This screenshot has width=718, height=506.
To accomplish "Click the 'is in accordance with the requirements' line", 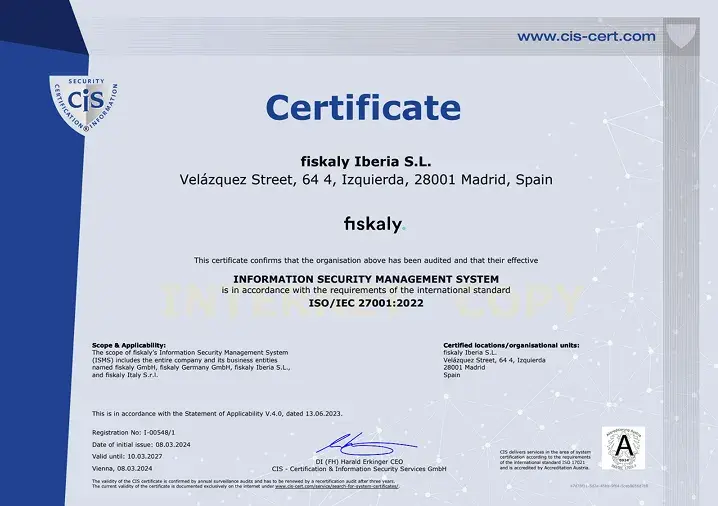I will coord(366,290).
